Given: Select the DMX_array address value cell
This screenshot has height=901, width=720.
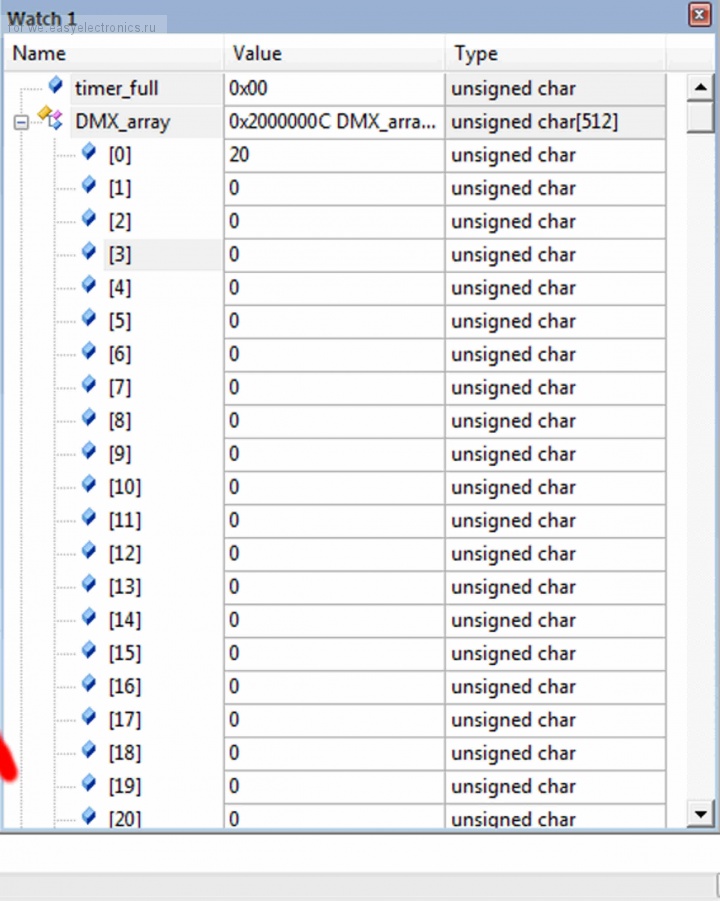Looking at the screenshot, I should (332, 122).
